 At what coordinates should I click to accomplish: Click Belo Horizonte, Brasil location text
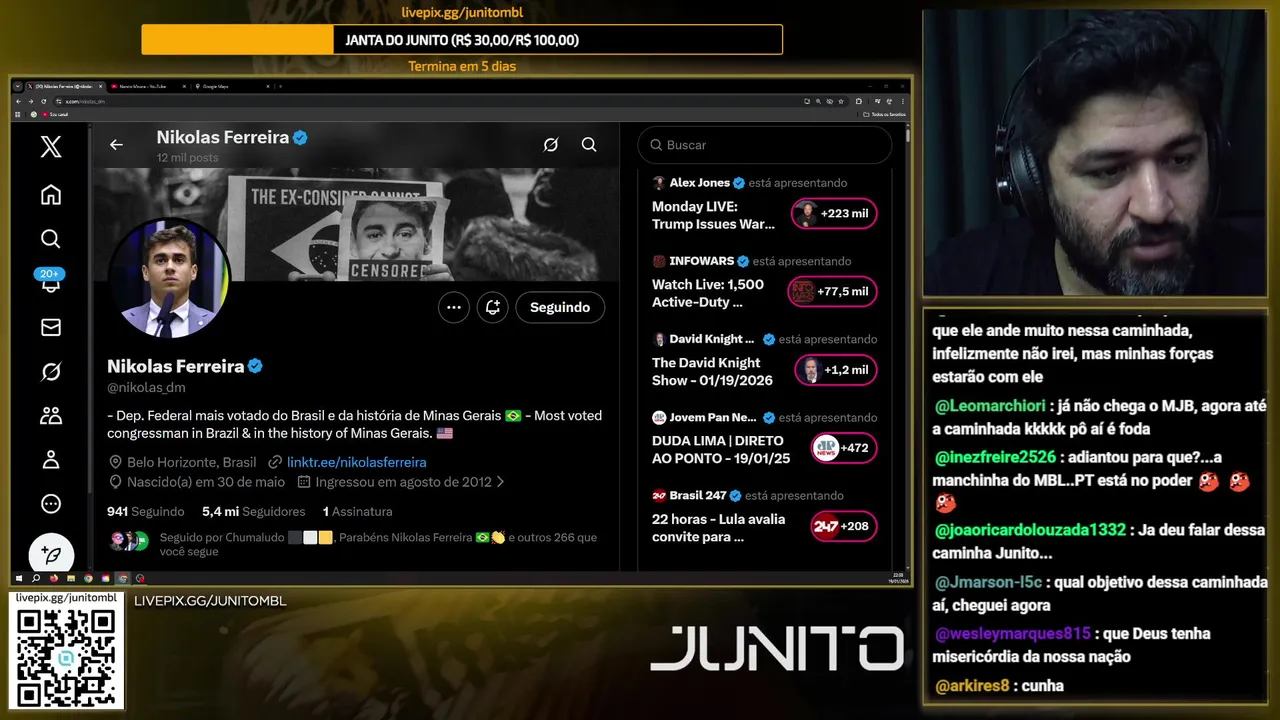[x=191, y=462]
